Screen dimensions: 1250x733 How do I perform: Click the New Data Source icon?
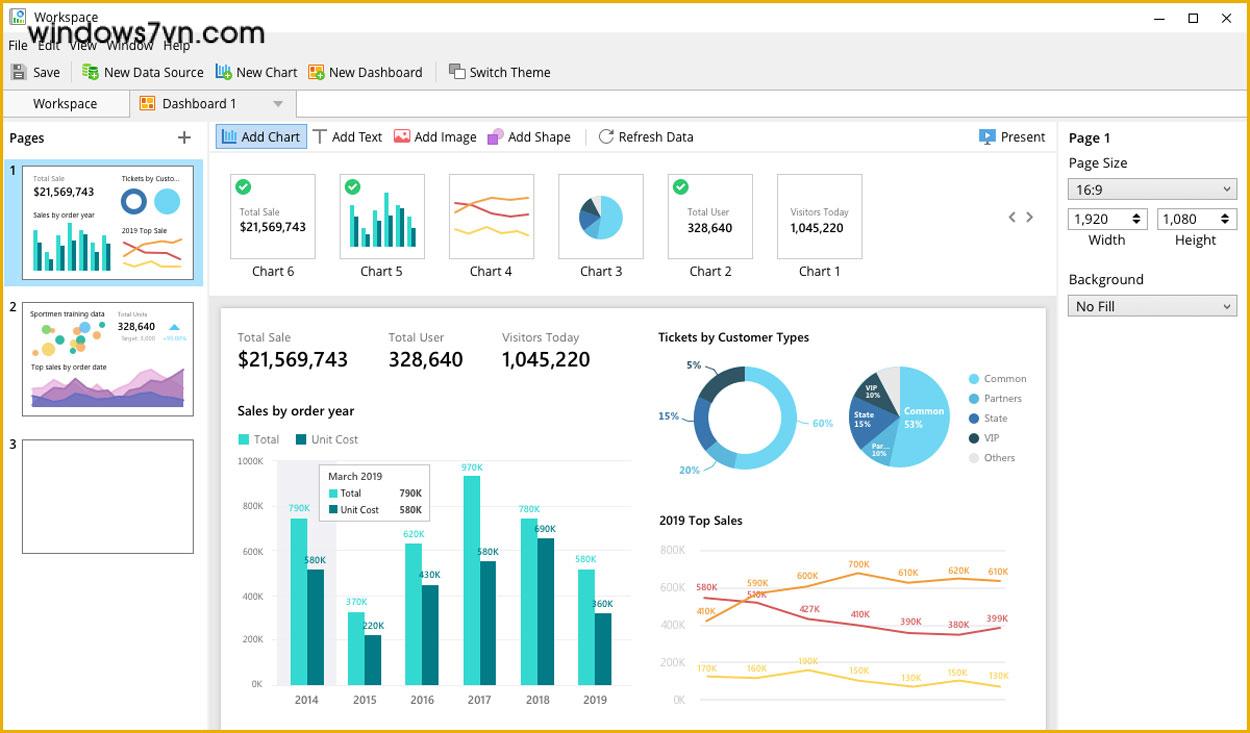click(91, 72)
